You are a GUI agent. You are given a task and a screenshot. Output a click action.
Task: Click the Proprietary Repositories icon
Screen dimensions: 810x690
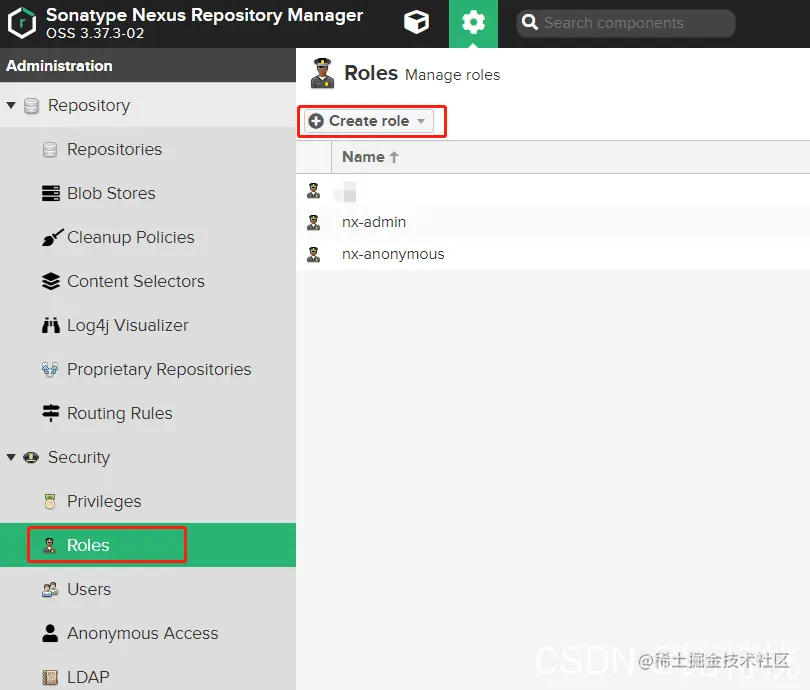click(x=50, y=369)
